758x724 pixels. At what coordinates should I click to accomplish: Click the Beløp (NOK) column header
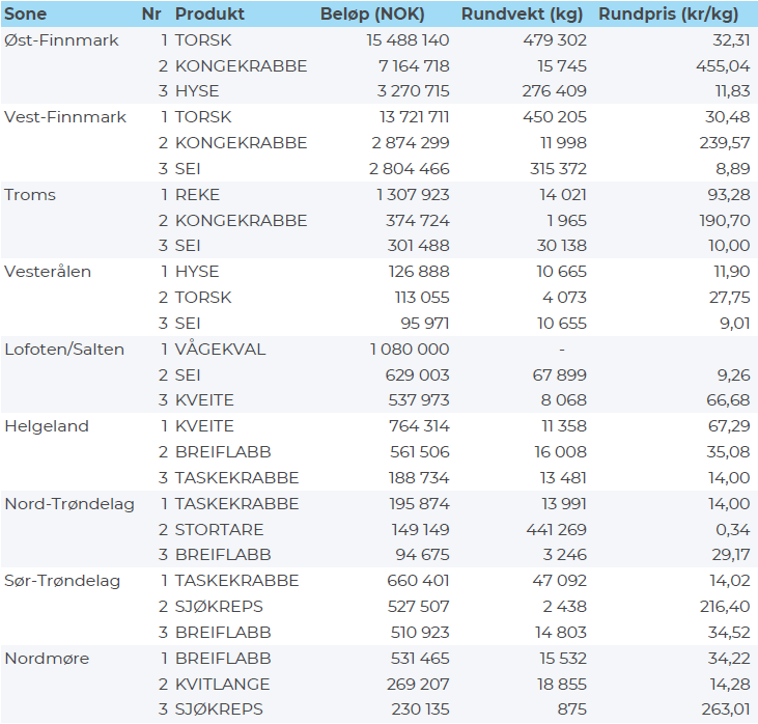pyautogui.click(x=372, y=15)
